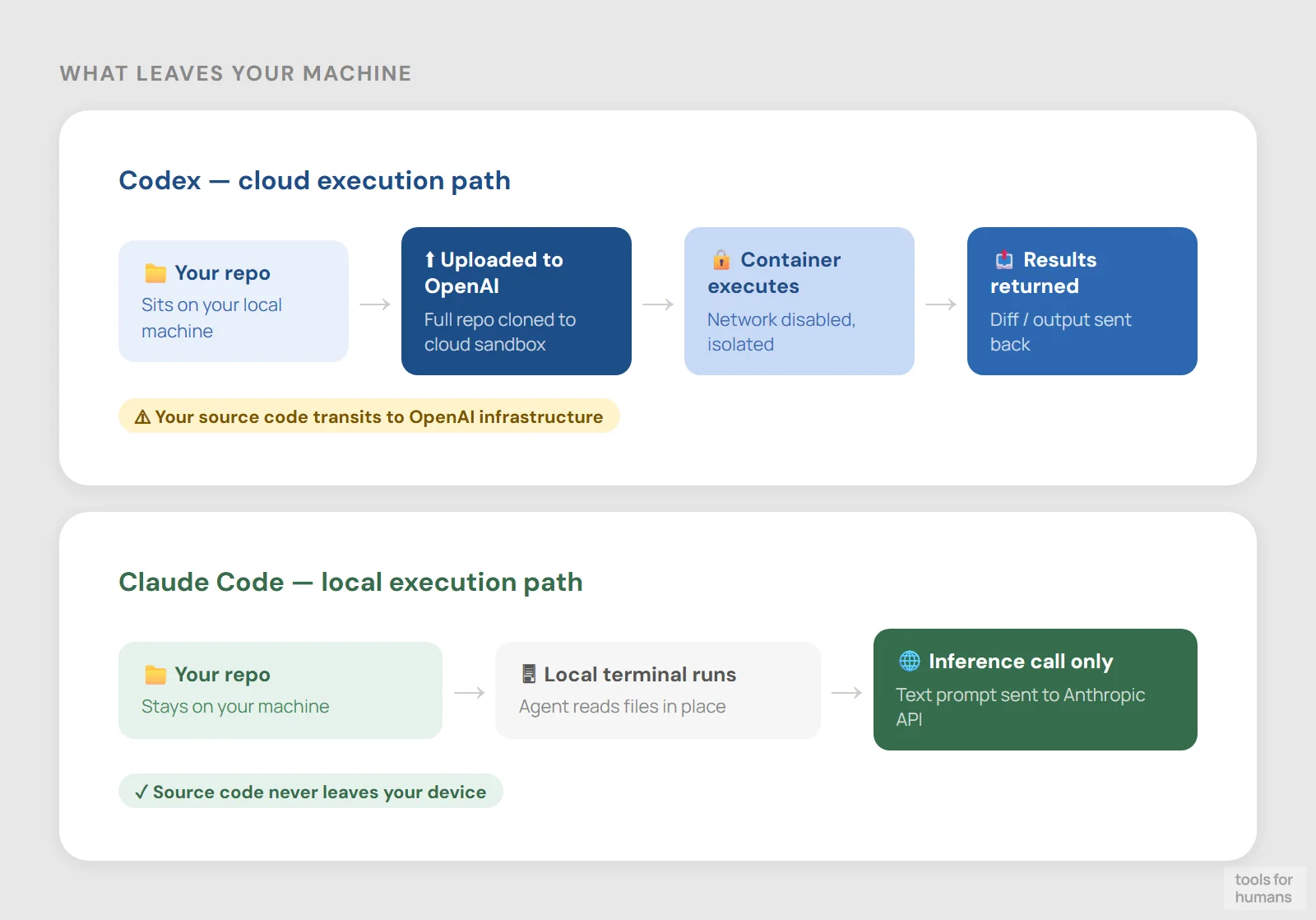Image resolution: width=1316 pixels, height=920 pixels.
Task: Click the Network disabled, isolated text
Action: pyautogui.click(x=781, y=332)
